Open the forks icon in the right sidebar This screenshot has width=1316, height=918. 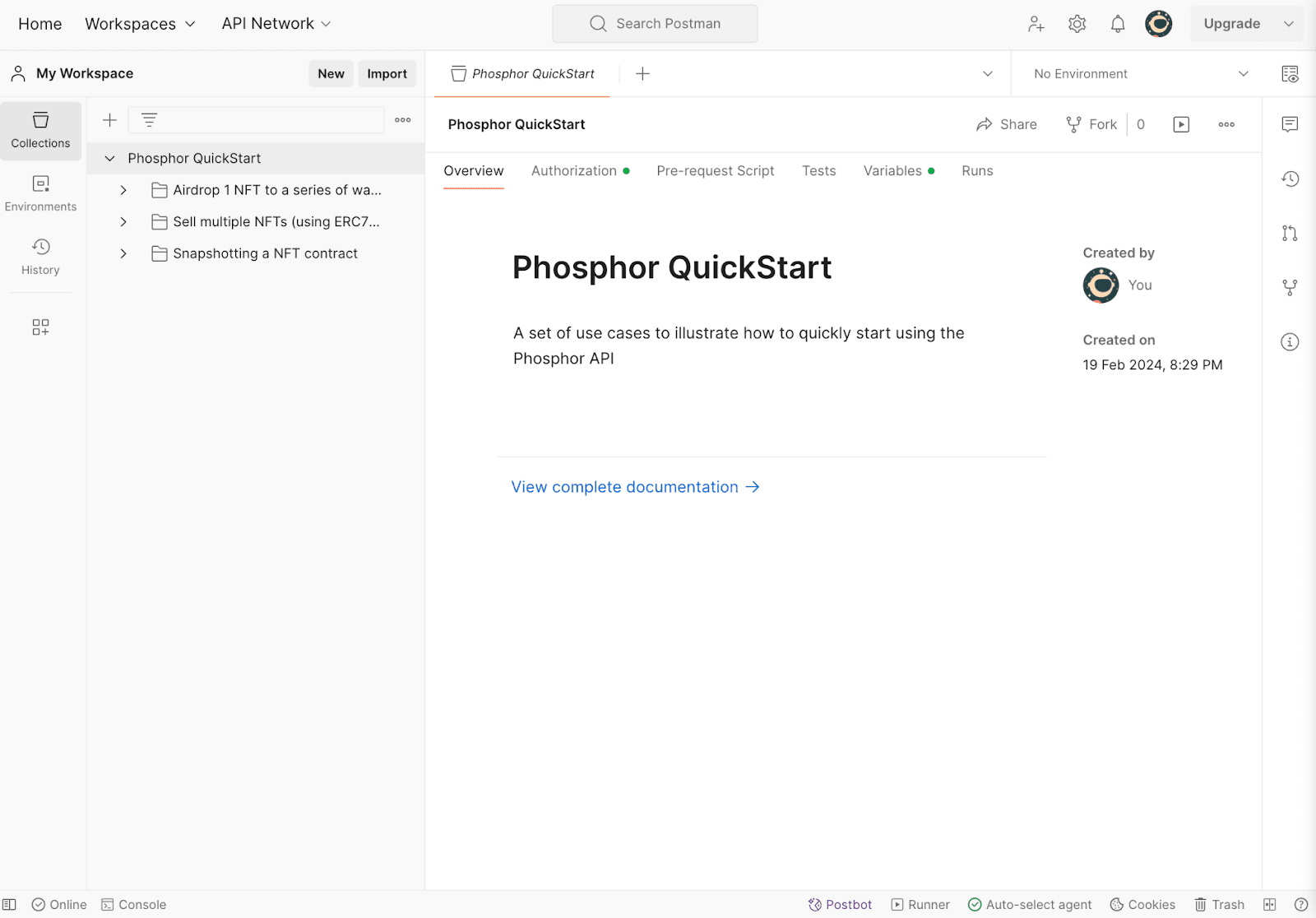pyautogui.click(x=1290, y=287)
